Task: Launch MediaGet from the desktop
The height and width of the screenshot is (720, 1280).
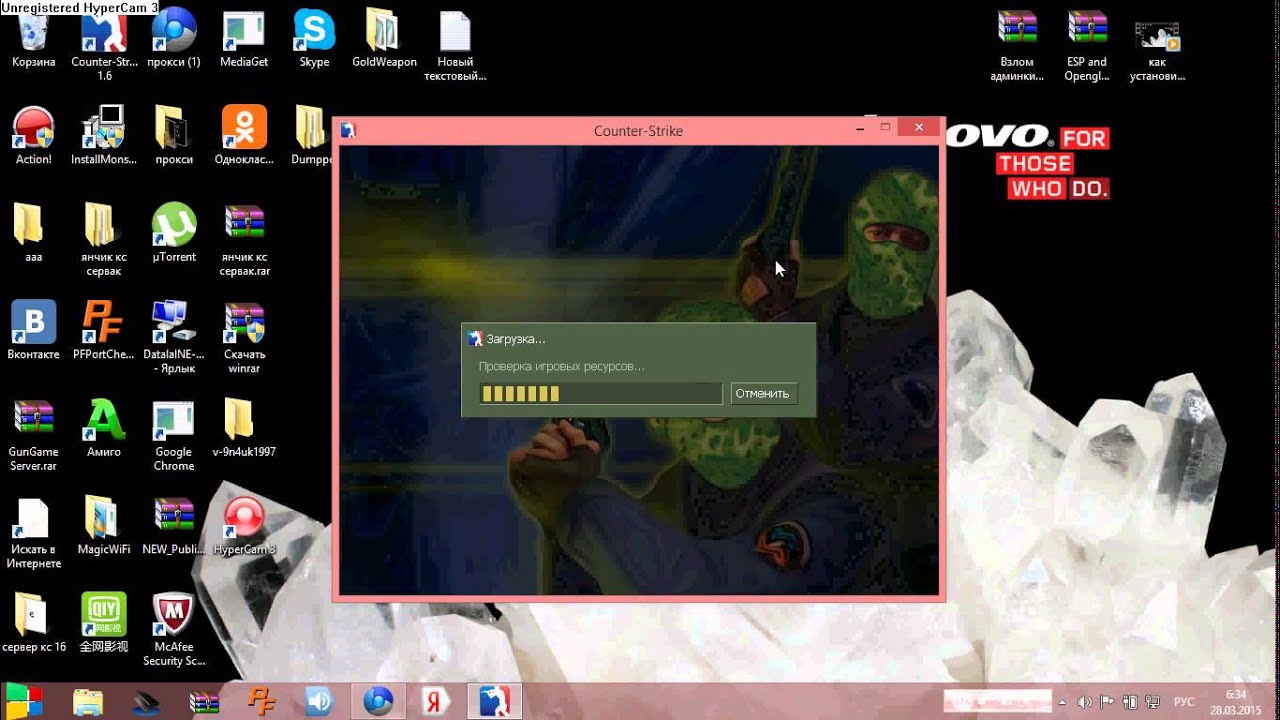Action: 244,40
